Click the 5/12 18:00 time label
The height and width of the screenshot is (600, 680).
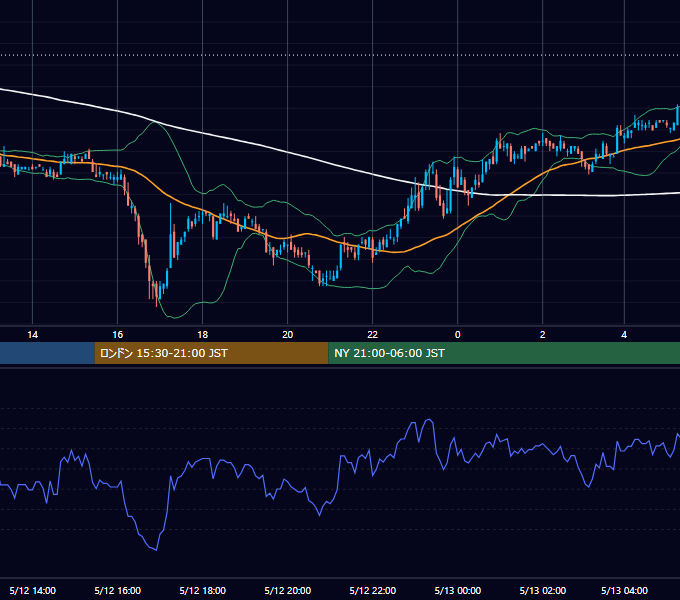click(x=203, y=590)
